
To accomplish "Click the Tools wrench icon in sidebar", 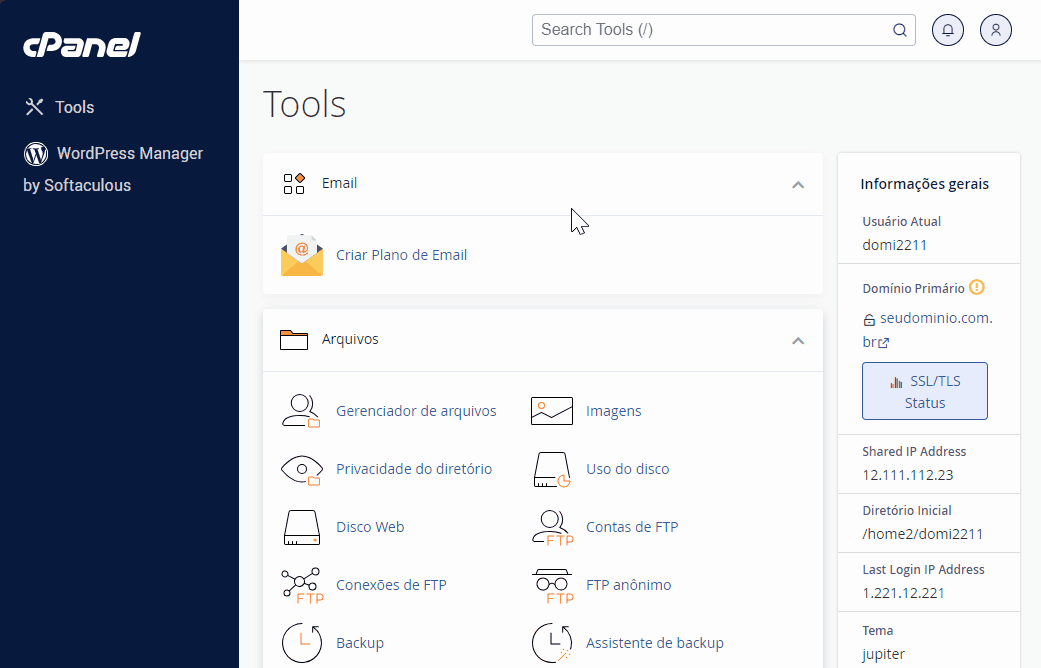I will pyautogui.click(x=35, y=107).
